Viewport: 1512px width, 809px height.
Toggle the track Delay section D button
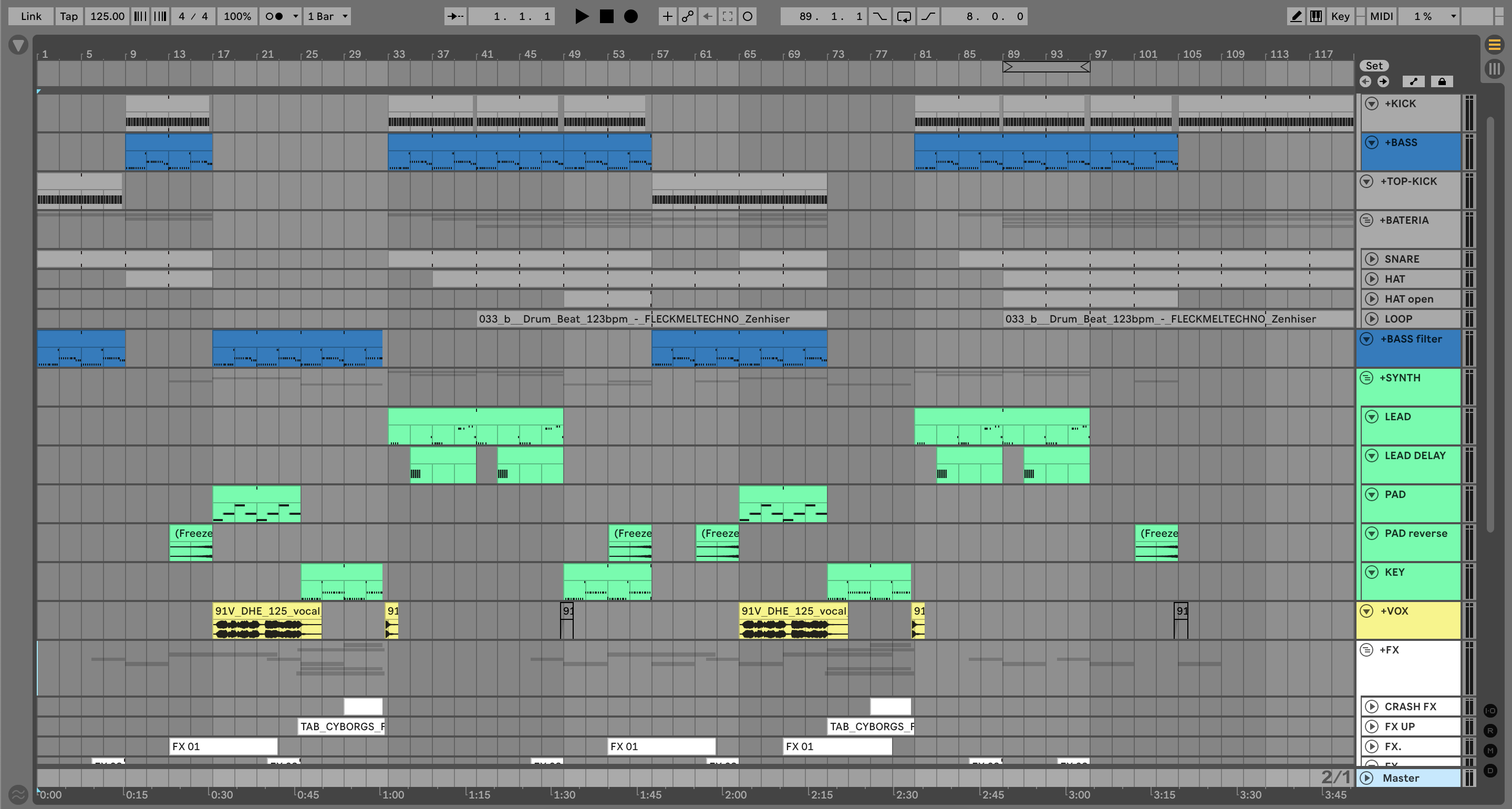click(x=1490, y=771)
